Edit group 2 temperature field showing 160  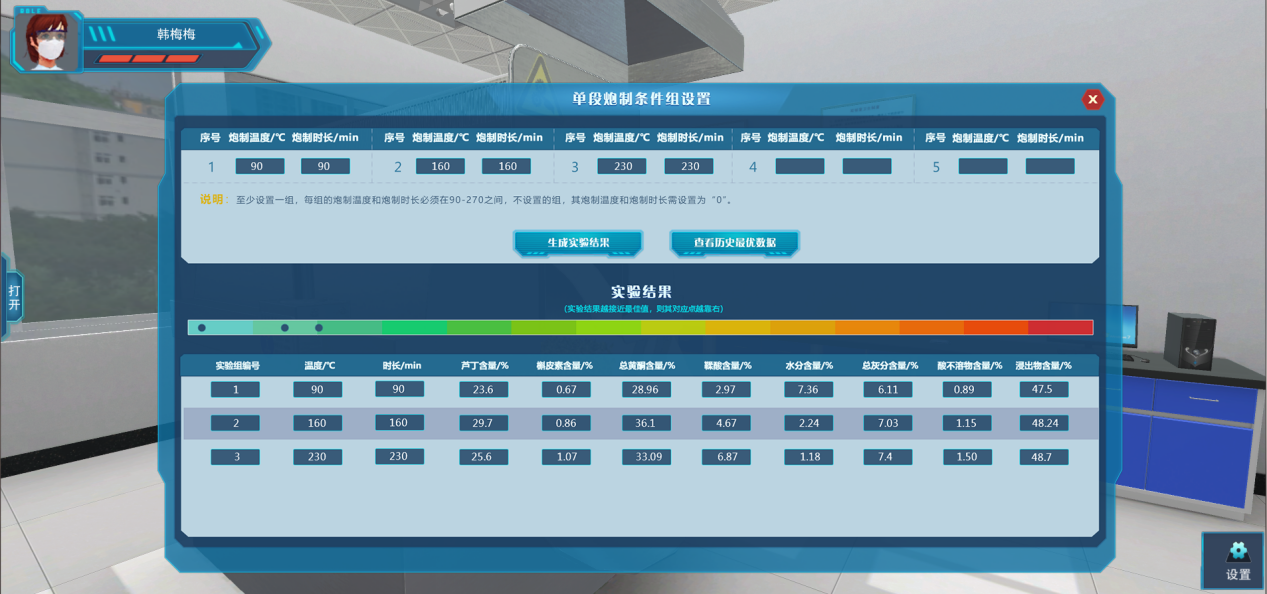pos(440,166)
